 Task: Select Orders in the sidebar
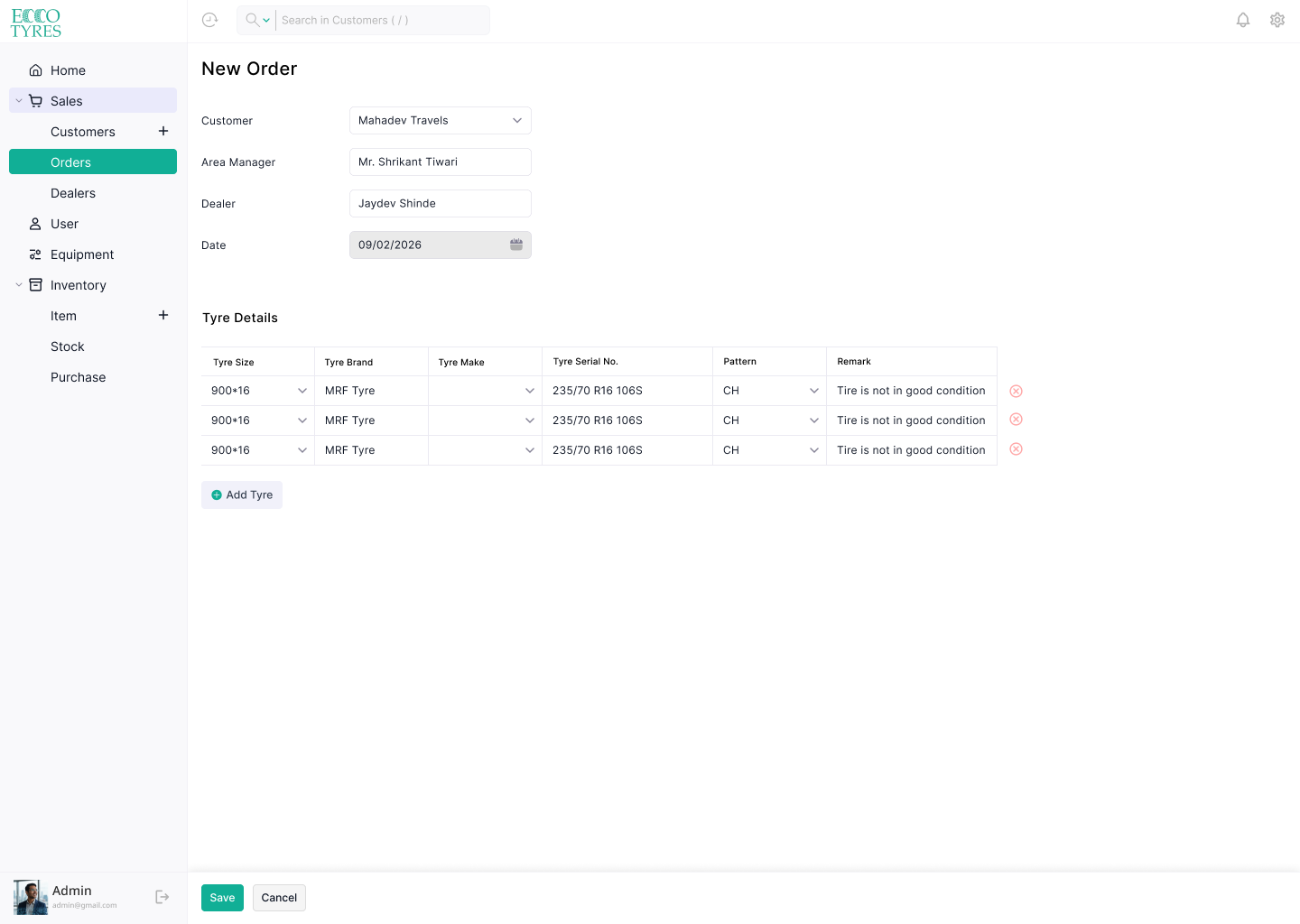pyautogui.click(x=93, y=162)
